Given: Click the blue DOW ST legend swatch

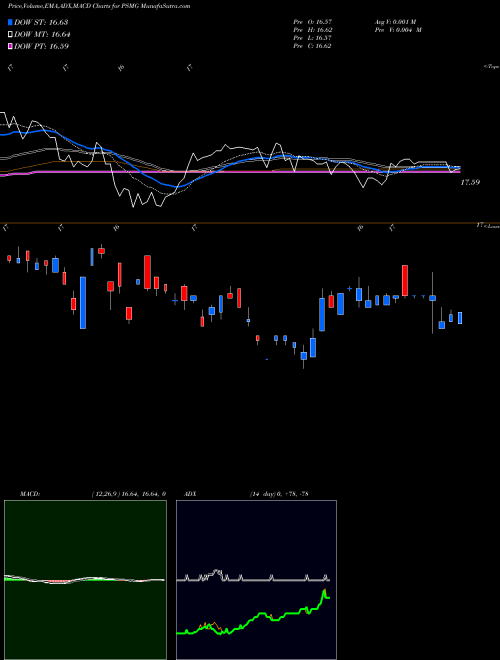Looking at the screenshot, I should point(10,22).
